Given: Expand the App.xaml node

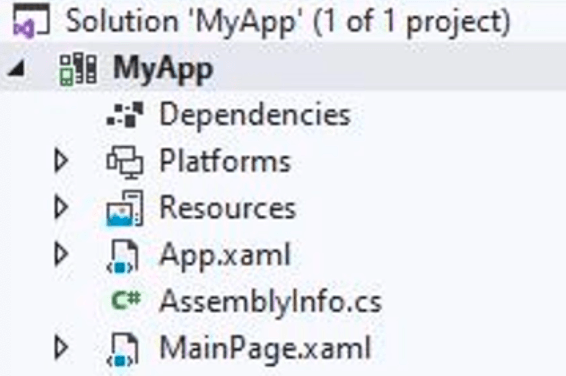Looking at the screenshot, I should (61, 254).
